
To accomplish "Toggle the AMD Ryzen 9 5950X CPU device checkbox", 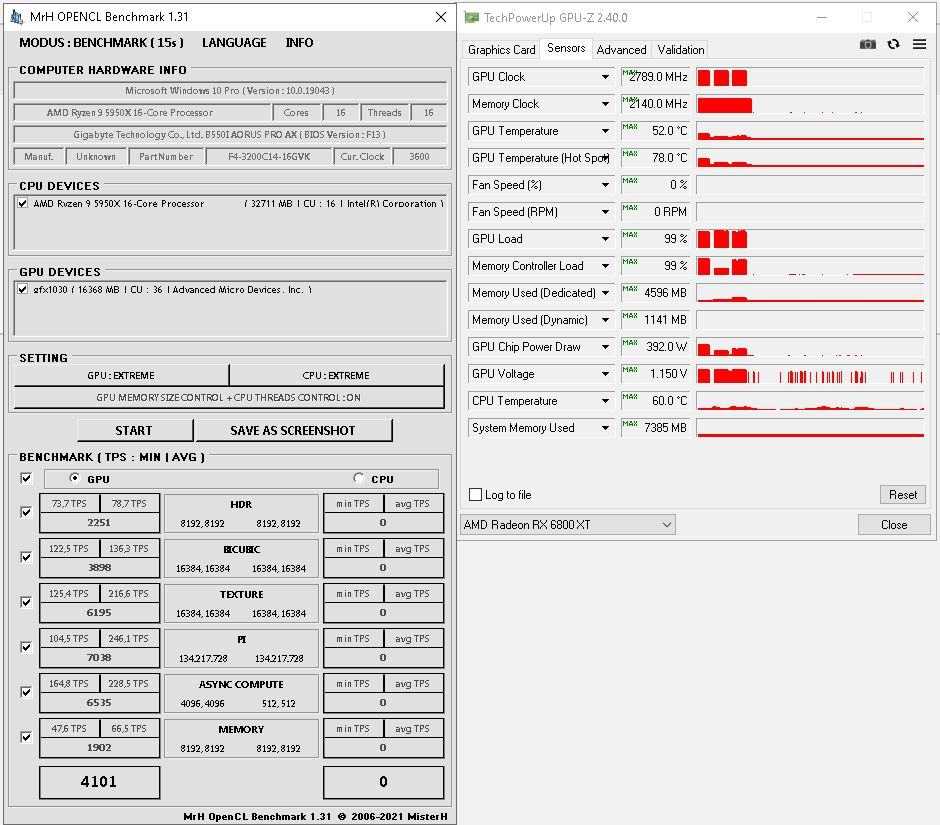I will [x=23, y=203].
